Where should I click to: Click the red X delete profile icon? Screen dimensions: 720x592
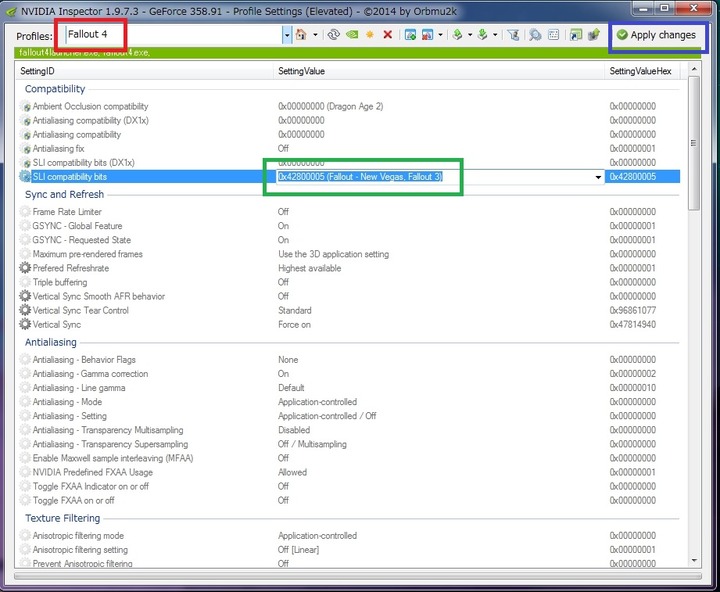(388, 34)
